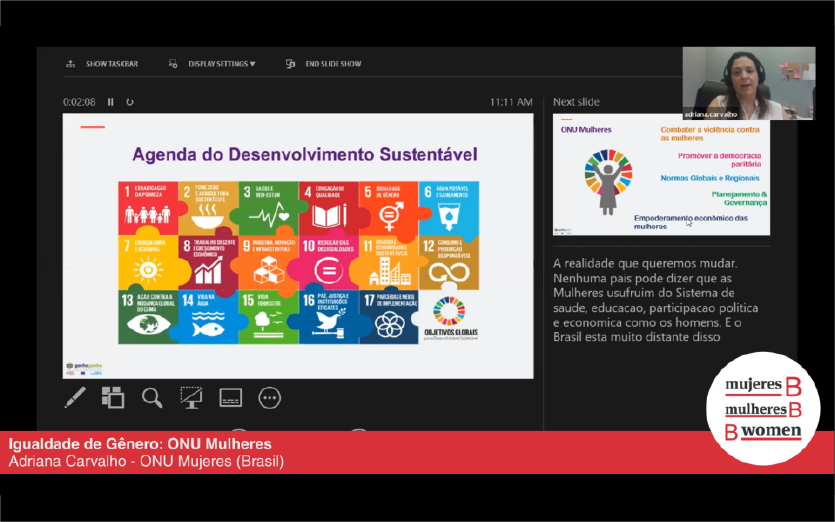Click SDG tile 13 Ação Contra a Mudança do Clima

149,317
